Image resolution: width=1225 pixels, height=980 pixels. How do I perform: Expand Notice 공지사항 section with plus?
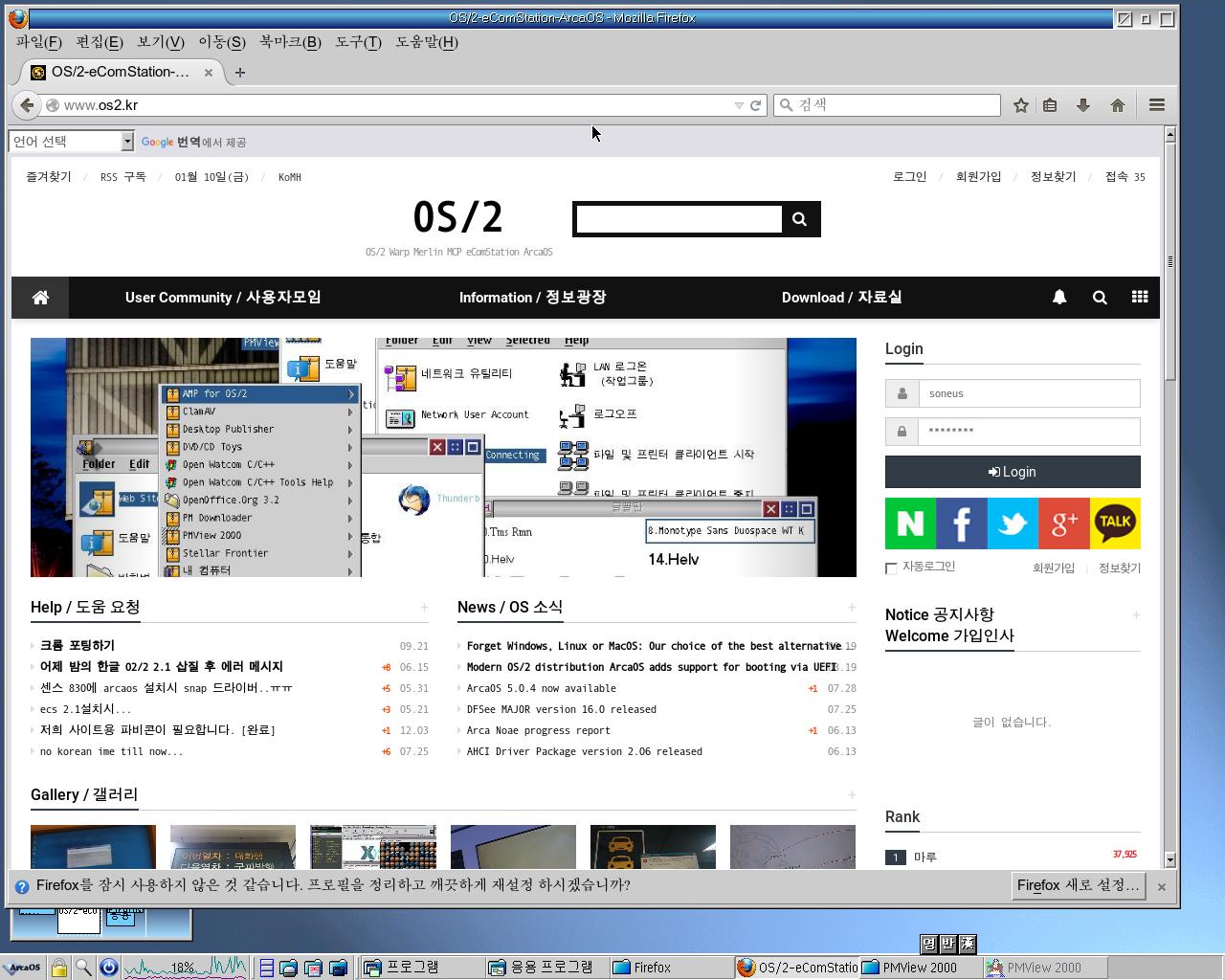pyautogui.click(x=1136, y=615)
